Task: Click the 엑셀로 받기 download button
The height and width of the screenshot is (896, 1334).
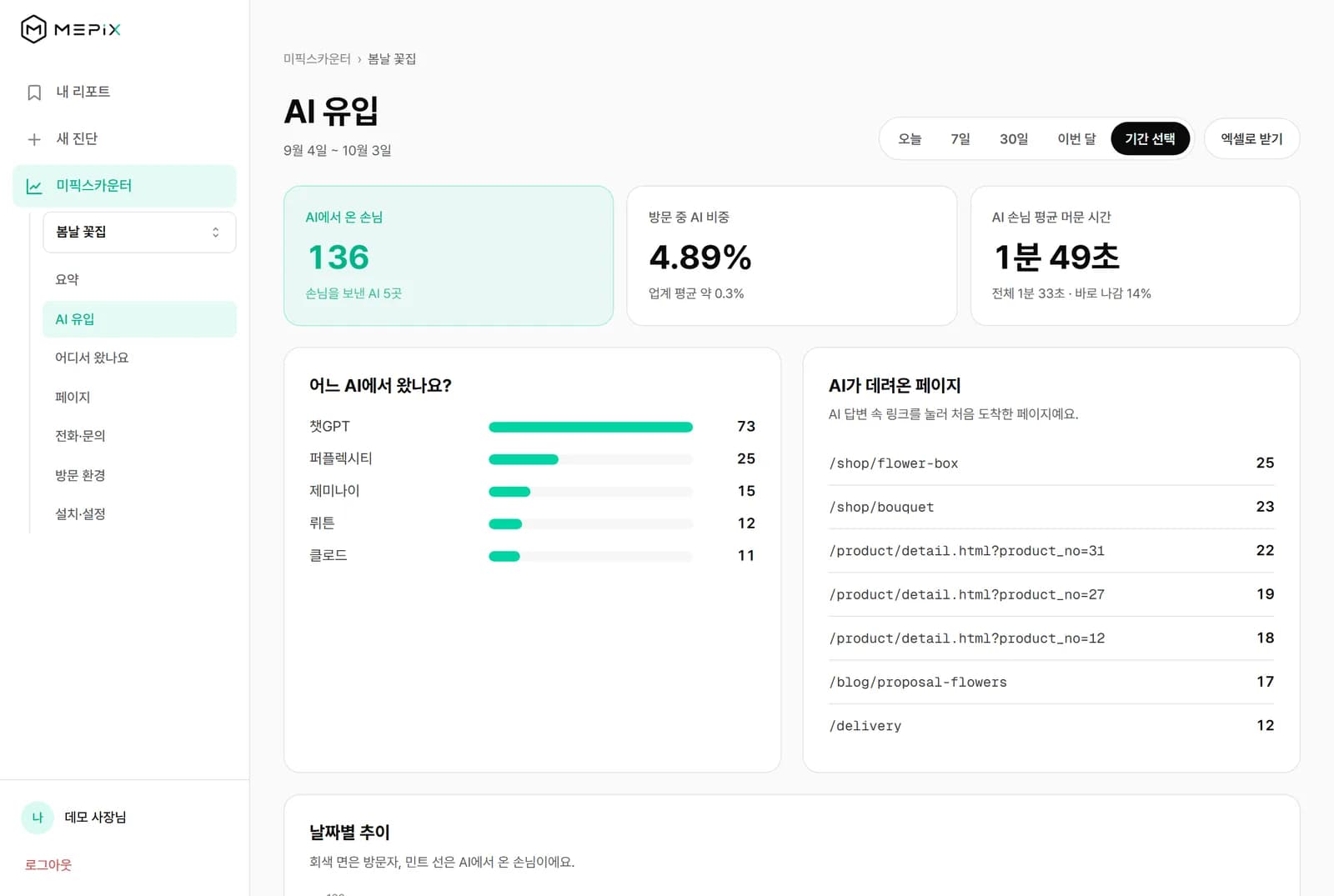Action: click(1251, 139)
